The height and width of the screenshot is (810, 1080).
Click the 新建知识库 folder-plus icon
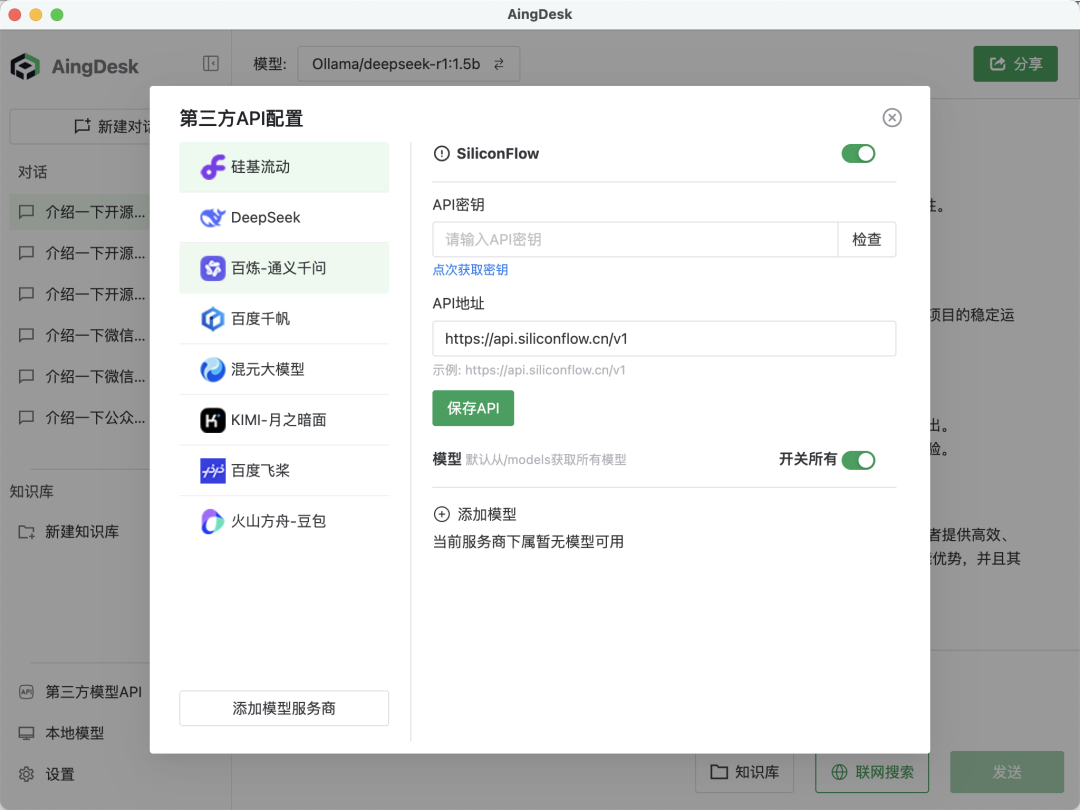27,532
